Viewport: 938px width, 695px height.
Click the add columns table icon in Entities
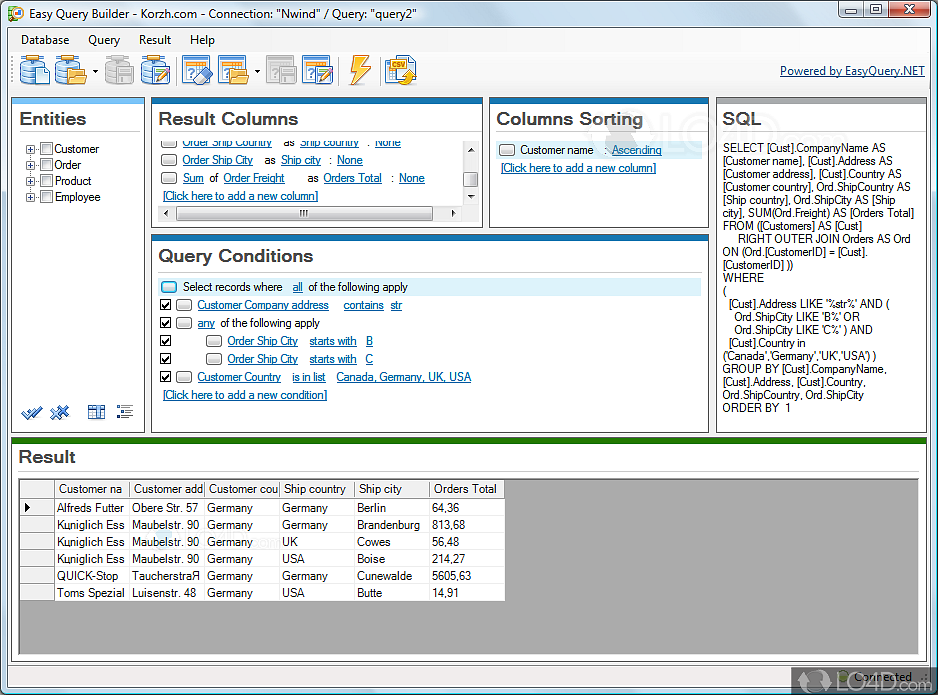coord(96,412)
